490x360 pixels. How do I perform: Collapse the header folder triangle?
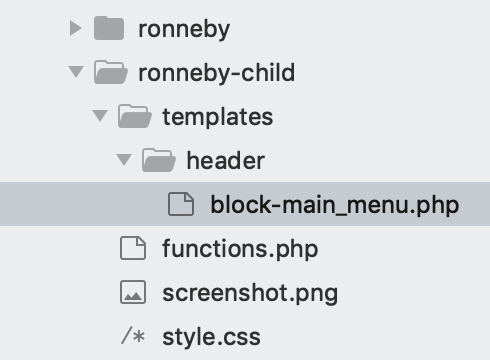tap(124, 160)
